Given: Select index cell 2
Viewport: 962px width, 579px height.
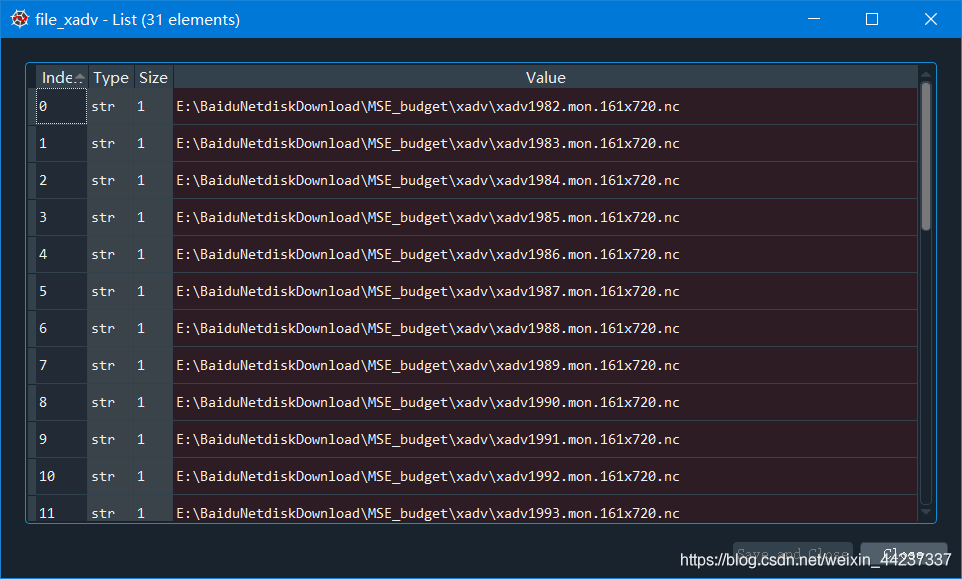Looking at the screenshot, I should (x=61, y=180).
